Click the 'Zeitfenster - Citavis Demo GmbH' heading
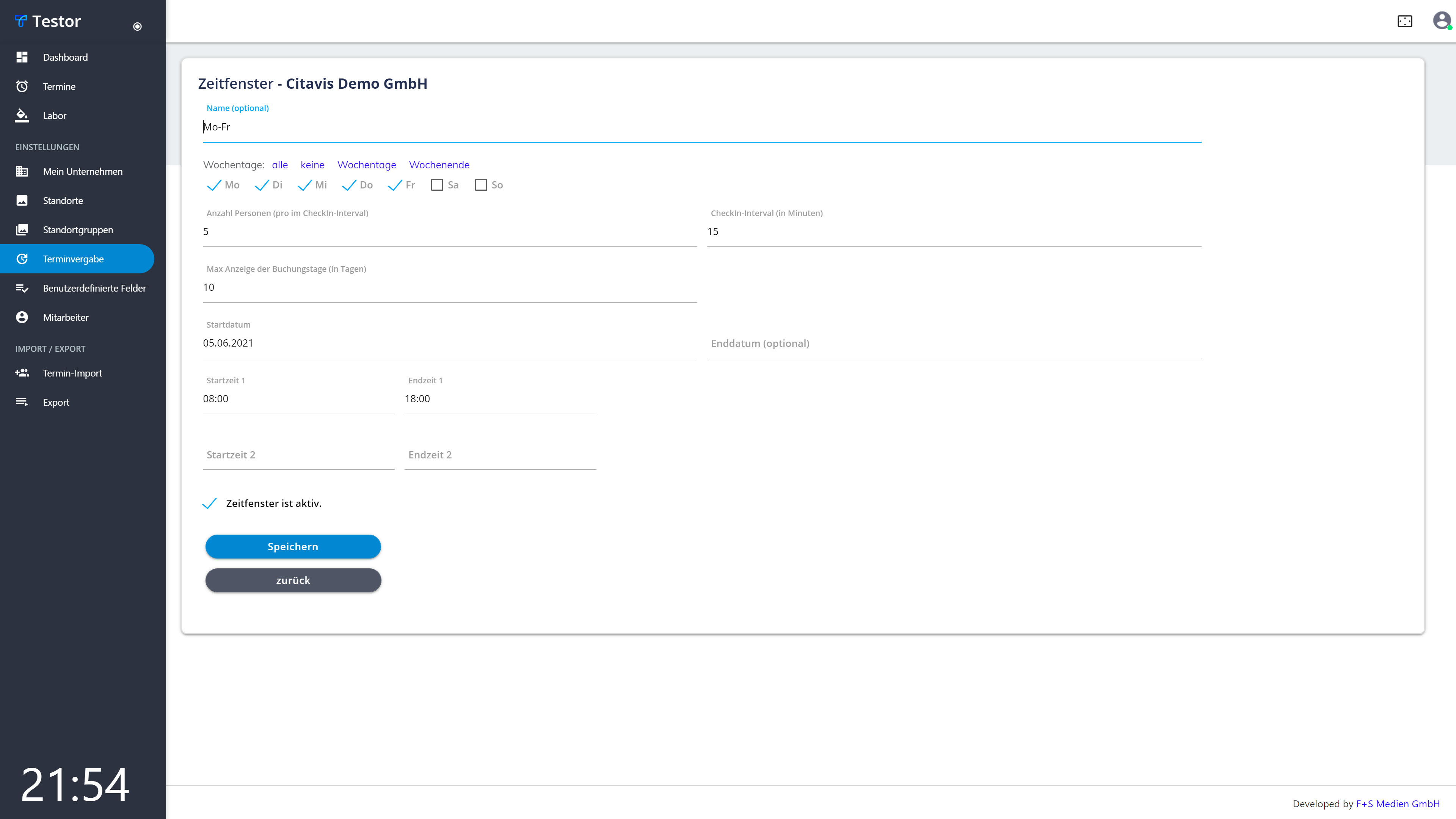 312,84
